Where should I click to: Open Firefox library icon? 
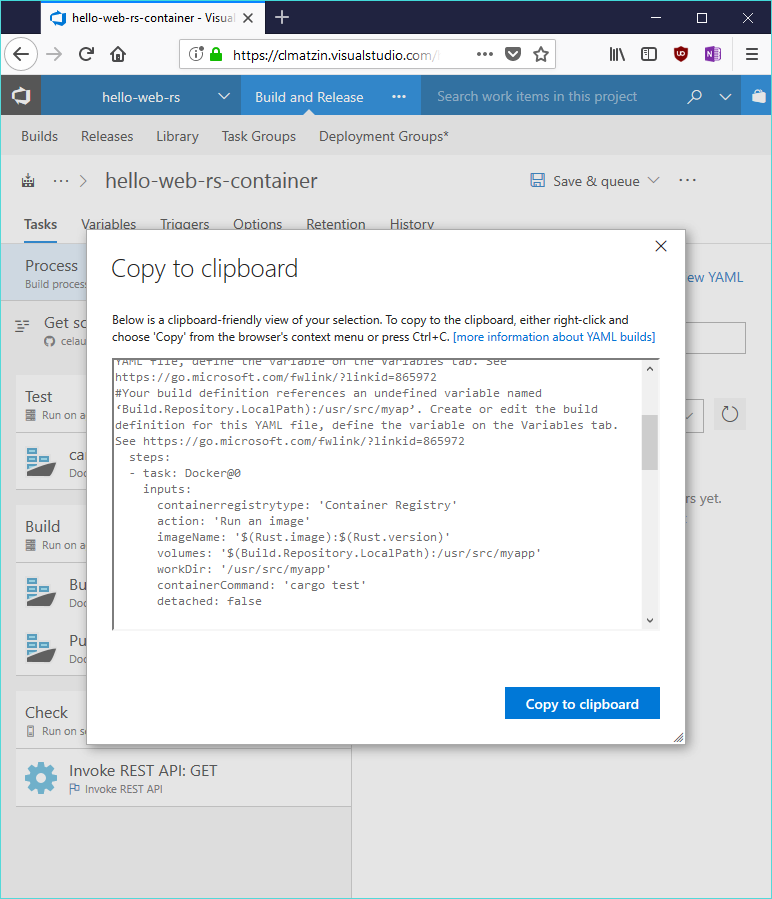(617, 54)
